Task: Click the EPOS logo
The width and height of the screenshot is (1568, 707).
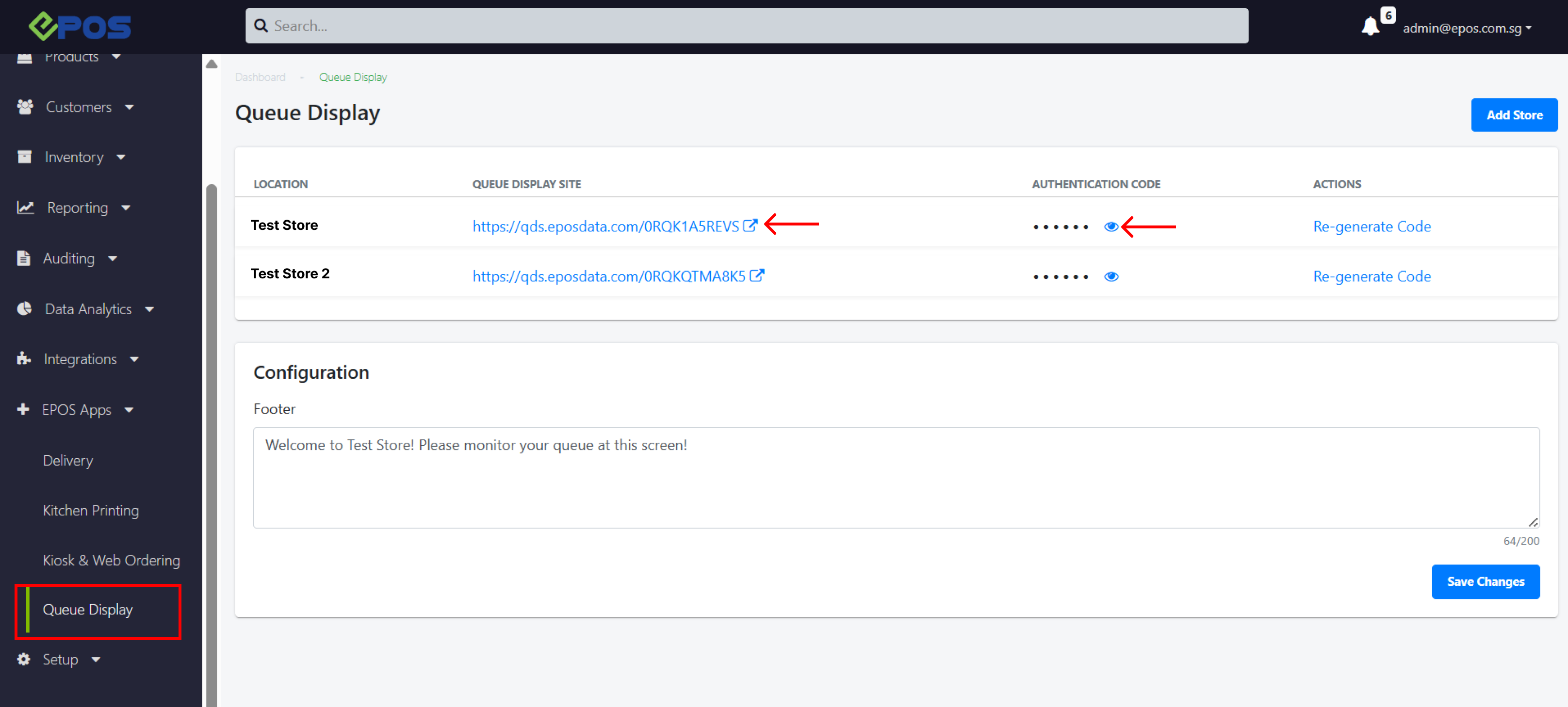Action: [80, 26]
